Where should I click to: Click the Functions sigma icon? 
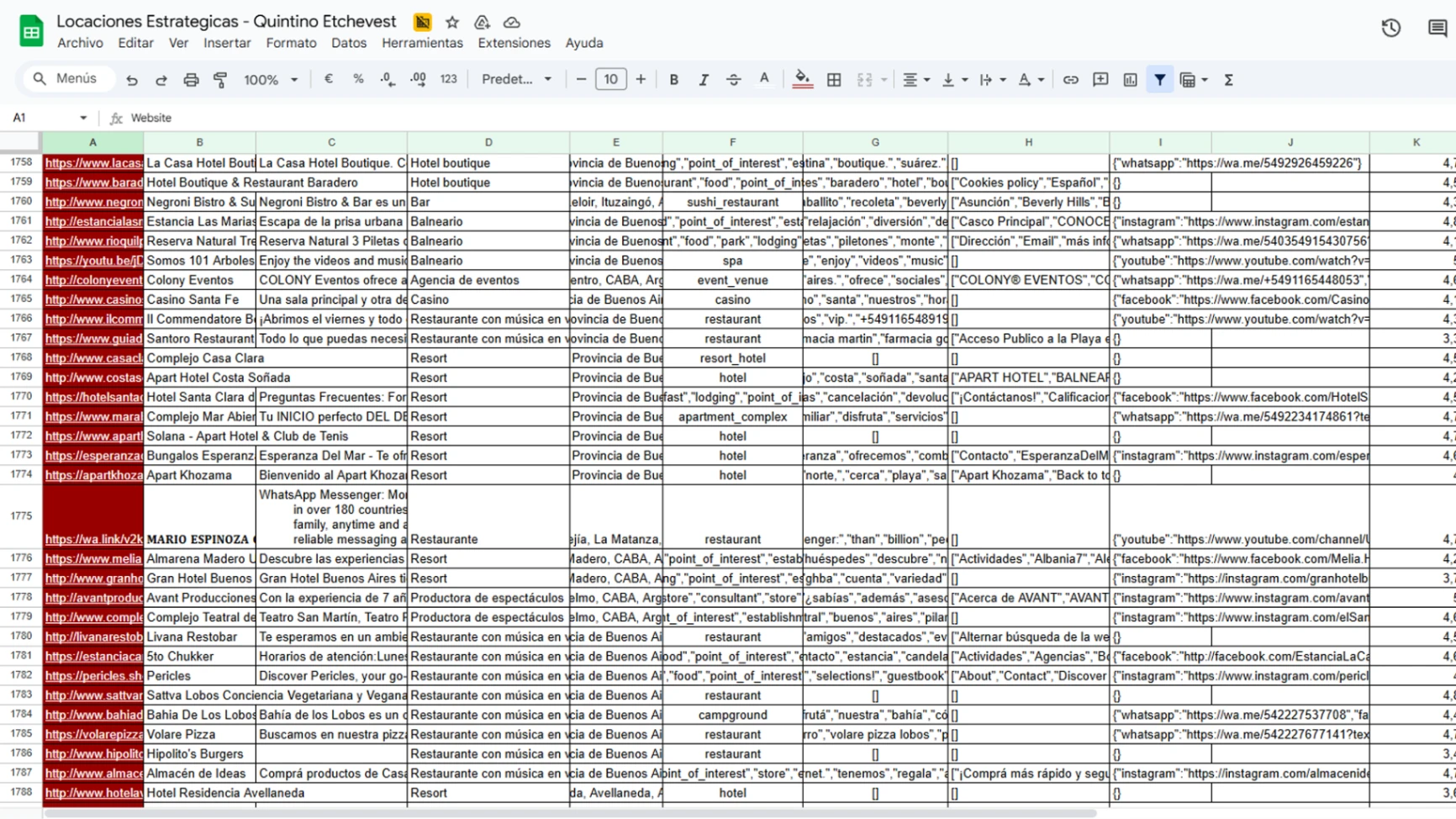1228,80
